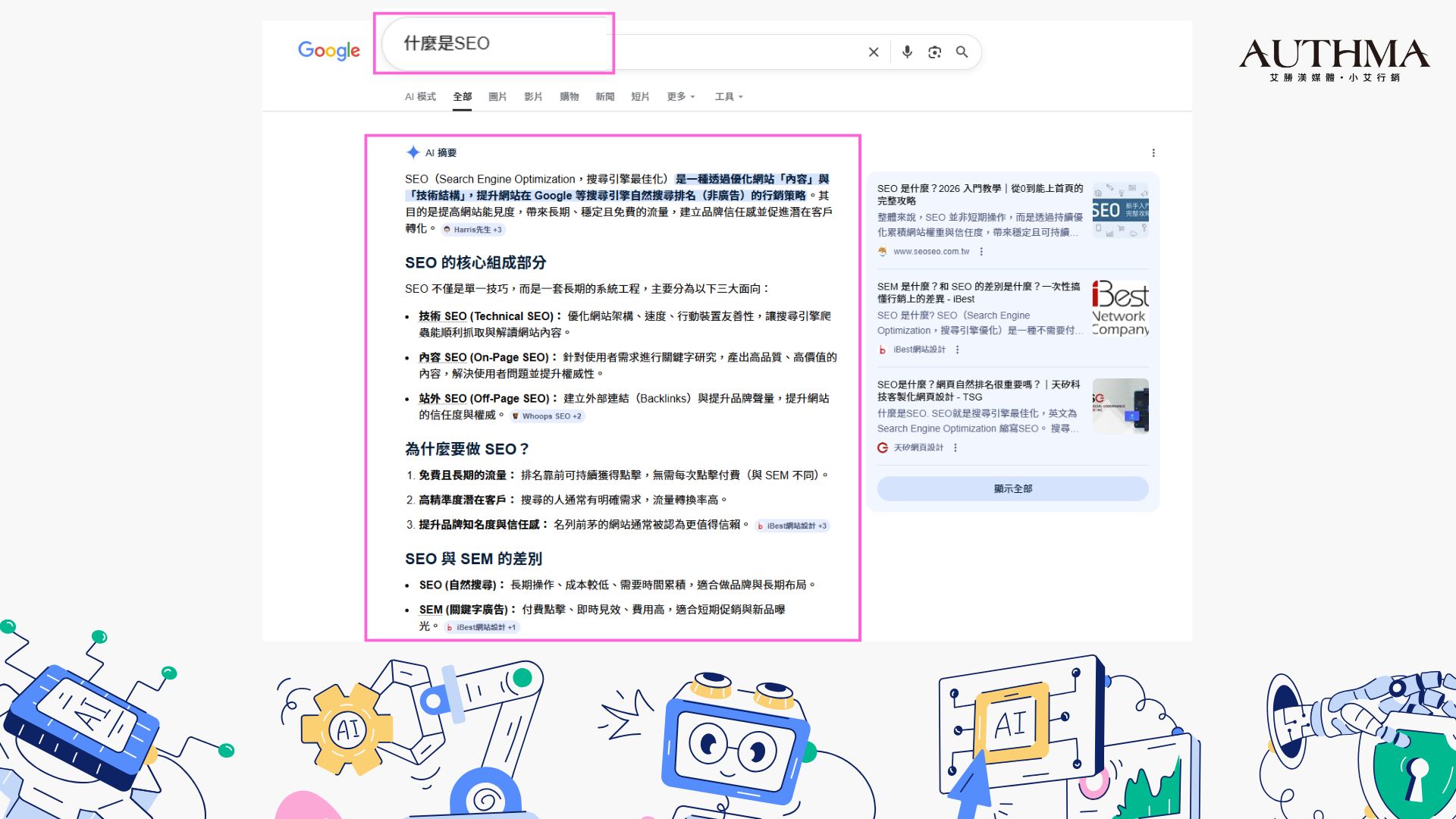Expand the 工具 dropdown
1456x819 pixels.
pyautogui.click(x=729, y=96)
